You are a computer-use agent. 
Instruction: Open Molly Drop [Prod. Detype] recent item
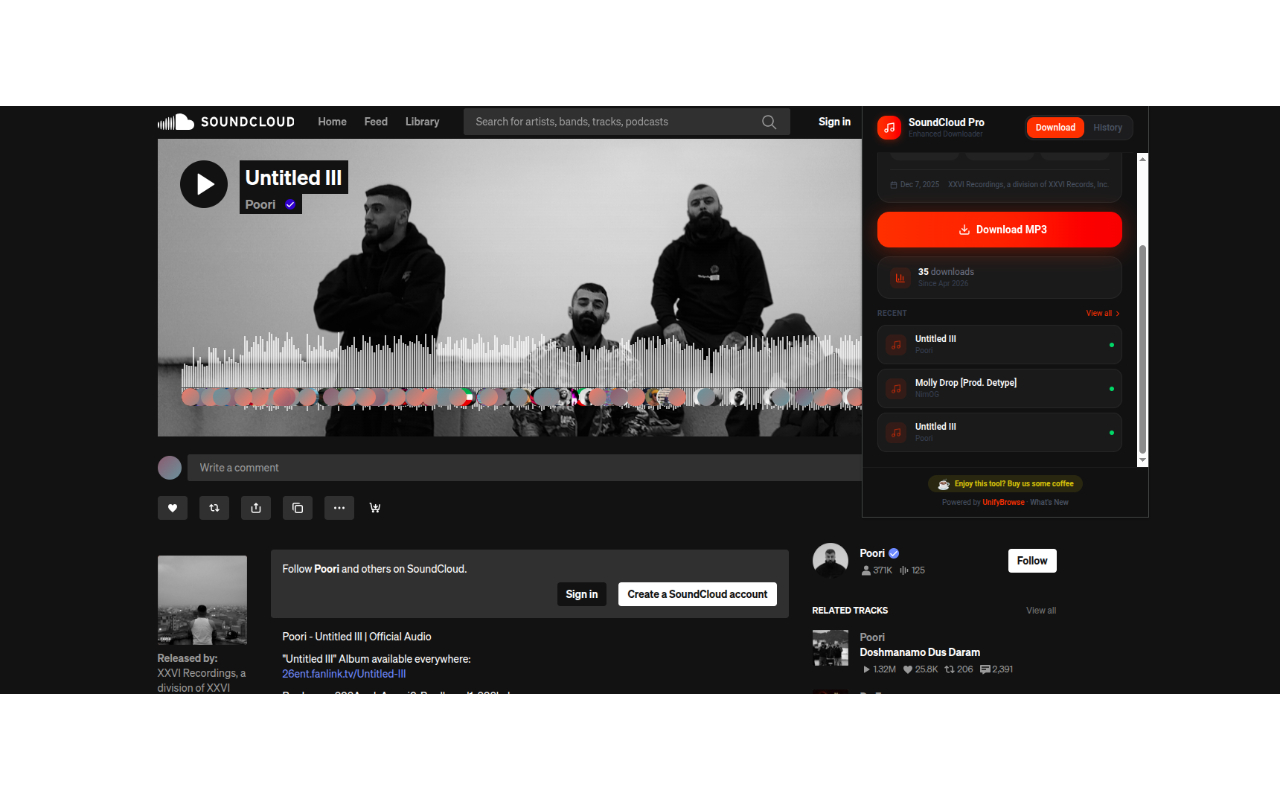(x=999, y=388)
